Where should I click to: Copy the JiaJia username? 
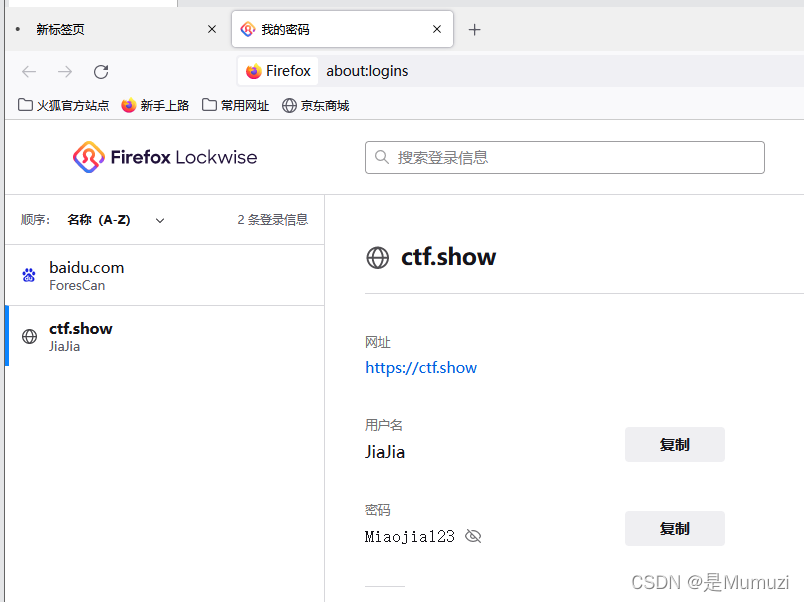(x=674, y=444)
